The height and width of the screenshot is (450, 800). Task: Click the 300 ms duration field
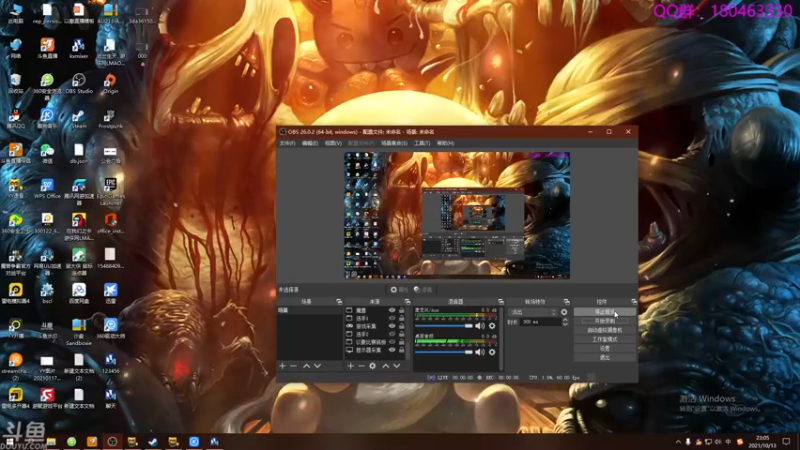coord(540,322)
